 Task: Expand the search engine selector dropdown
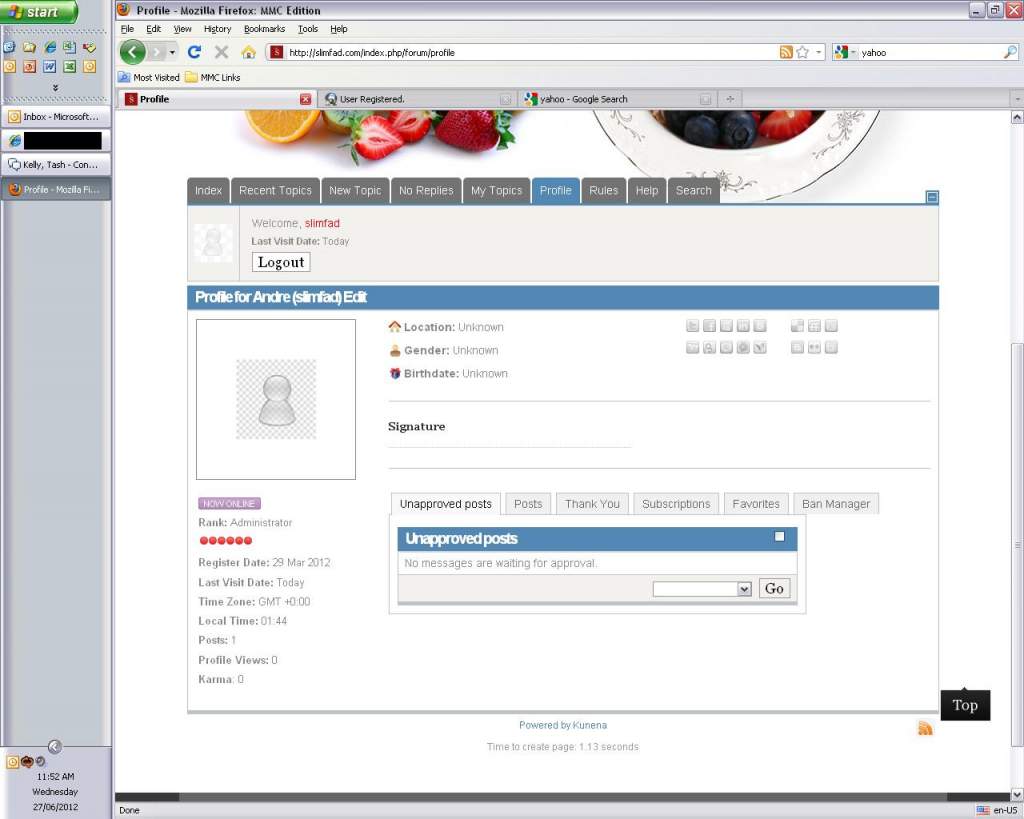[x=845, y=52]
